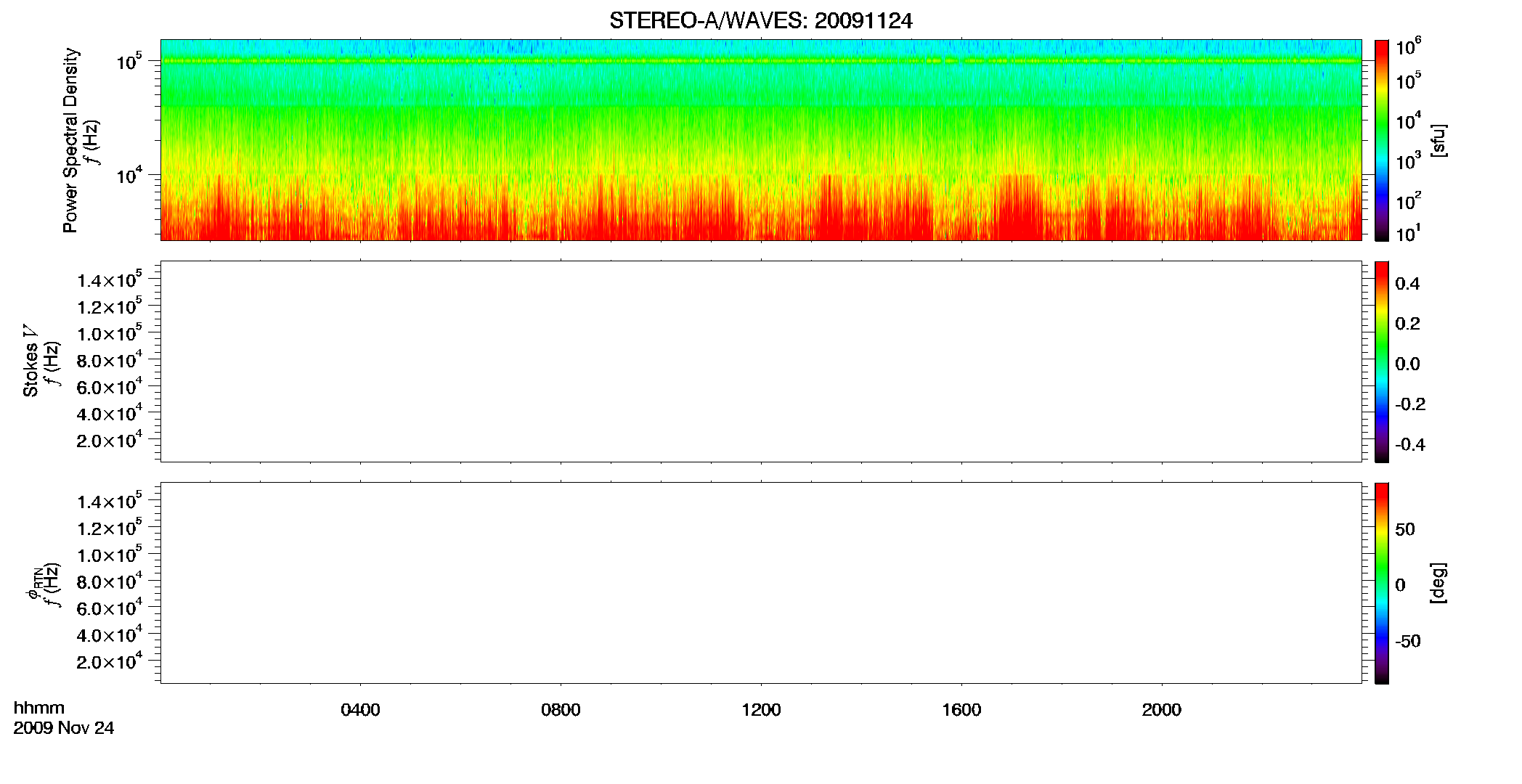Screen dimensions: 1522x784
Task: Click the power spectral density color bar
Action: [x=1382, y=140]
